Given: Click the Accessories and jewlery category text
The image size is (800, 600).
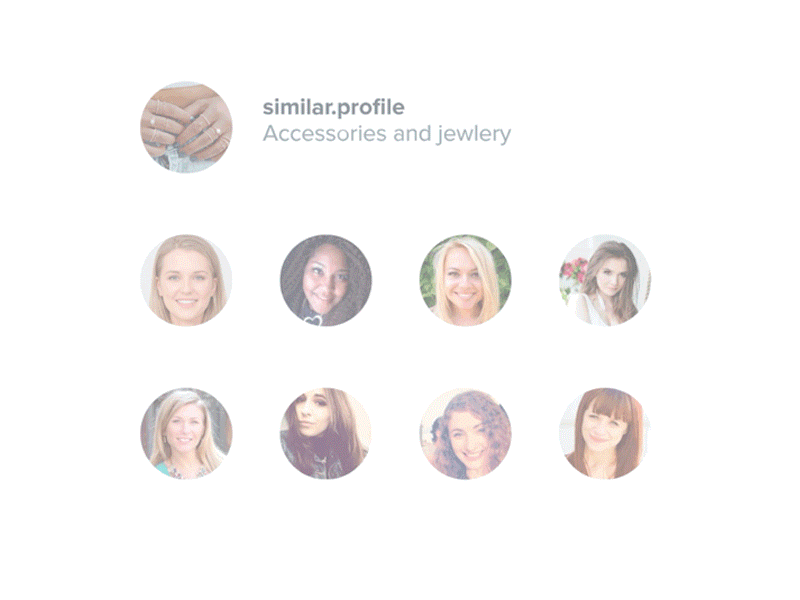Looking at the screenshot, I should coord(387,134).
